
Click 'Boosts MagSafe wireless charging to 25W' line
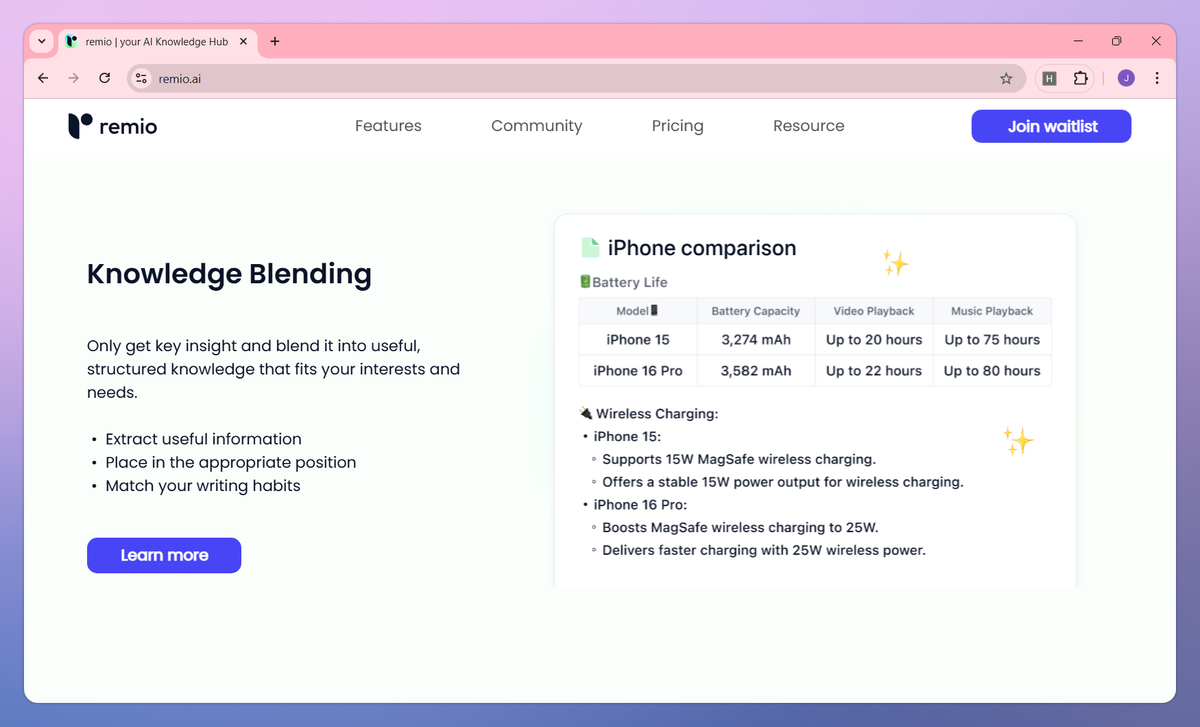740,527
